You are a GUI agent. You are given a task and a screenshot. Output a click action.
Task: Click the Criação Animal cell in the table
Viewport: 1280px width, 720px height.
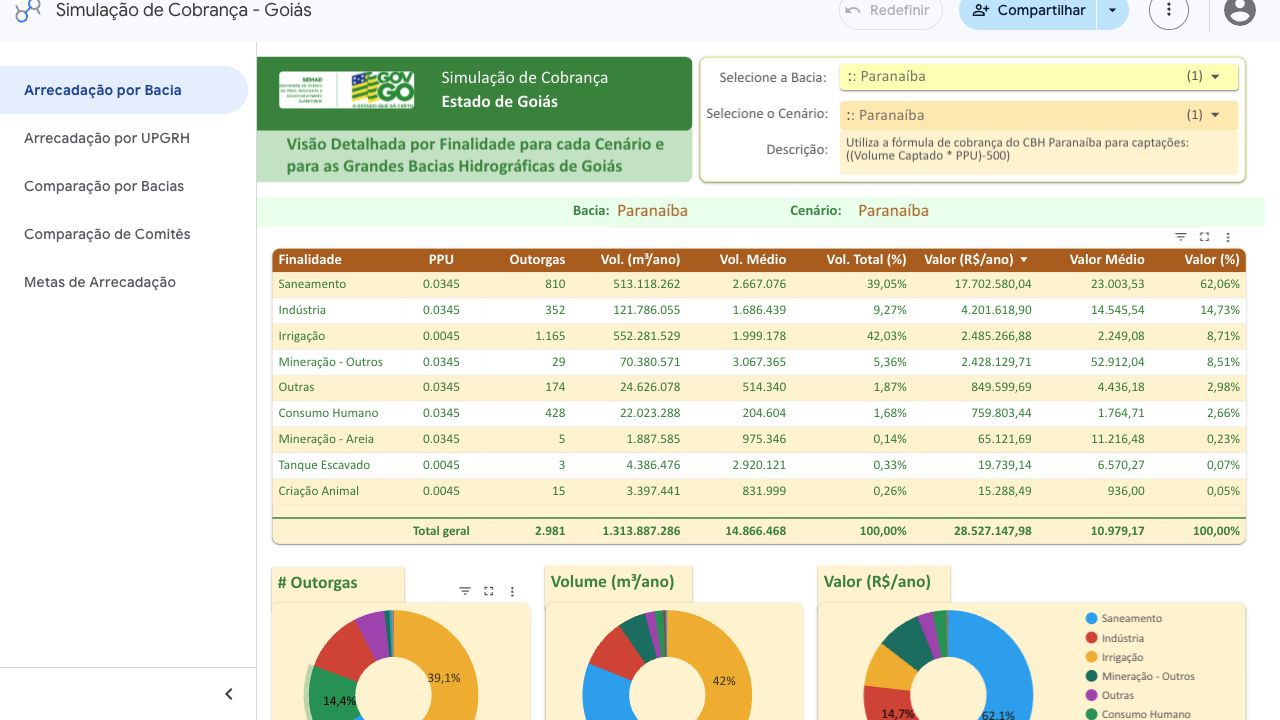(x=318, y=491)
